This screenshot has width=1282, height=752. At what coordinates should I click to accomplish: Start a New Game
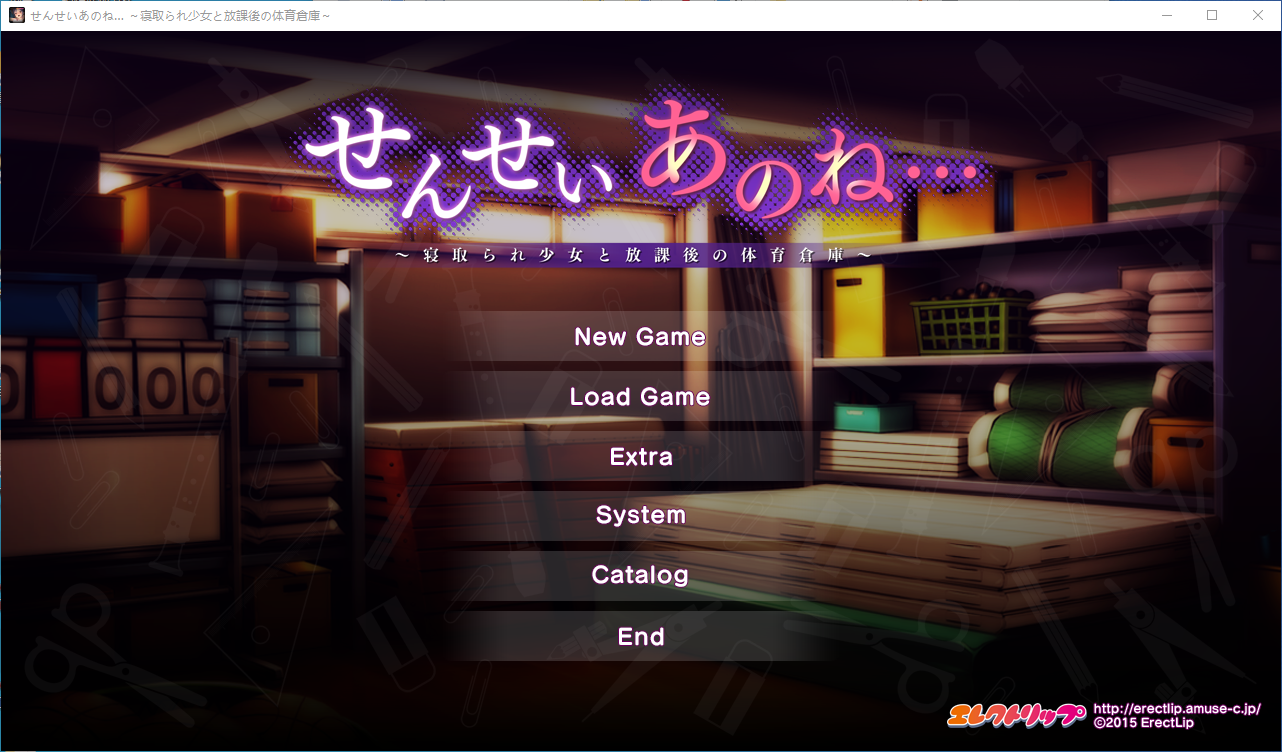pos(640,337)
